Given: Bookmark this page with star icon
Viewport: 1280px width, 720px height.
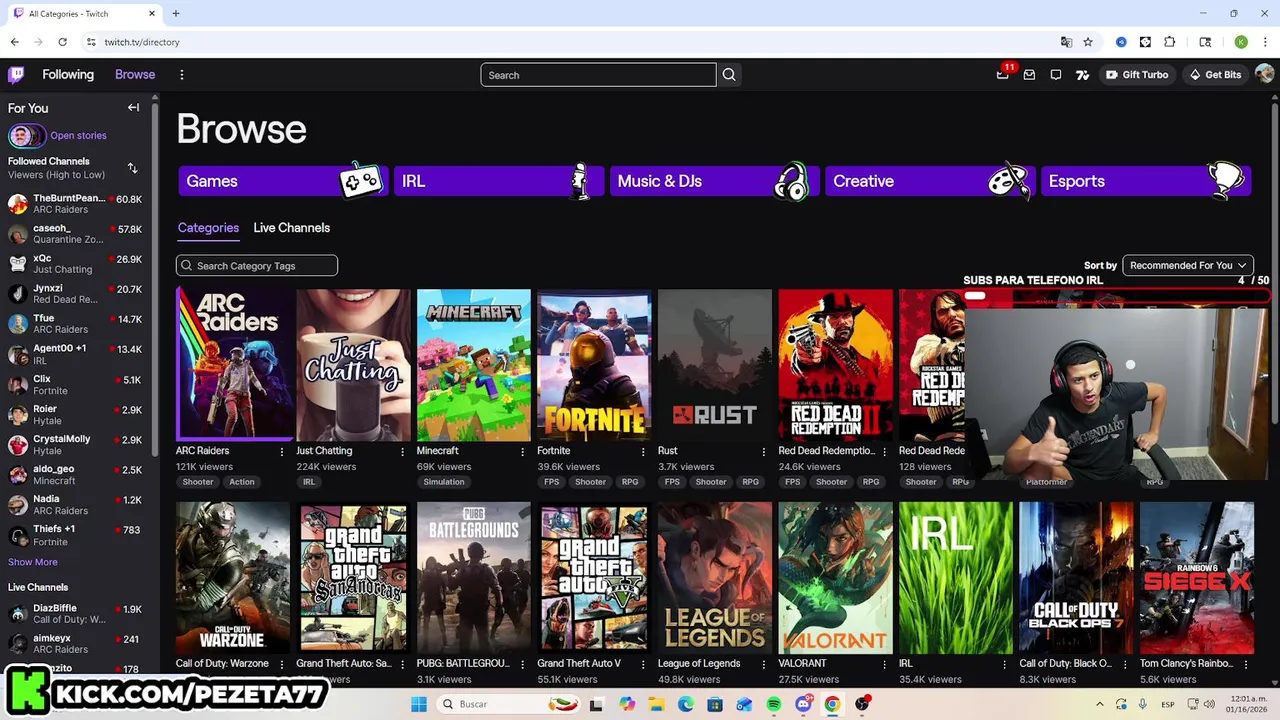Looking at the screenshot, I should [1088, 42].
